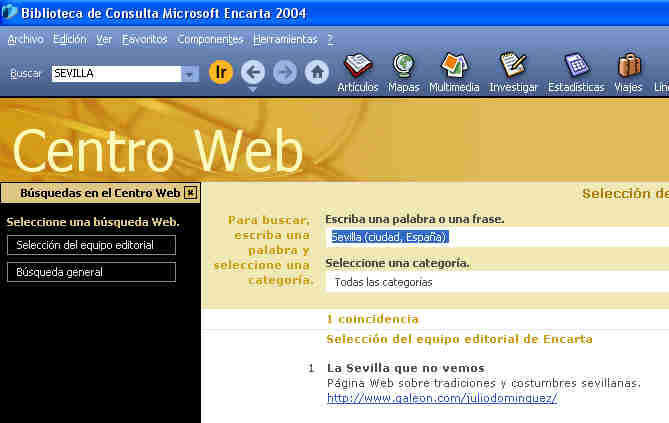Open the Investigar notepad icon
Image resolution: width=669 pixels, height=423 pixels.
pos(513,66)
